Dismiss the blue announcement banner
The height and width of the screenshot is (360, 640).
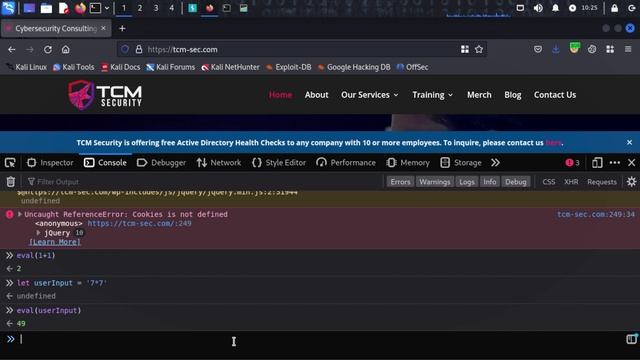point(629,142)
